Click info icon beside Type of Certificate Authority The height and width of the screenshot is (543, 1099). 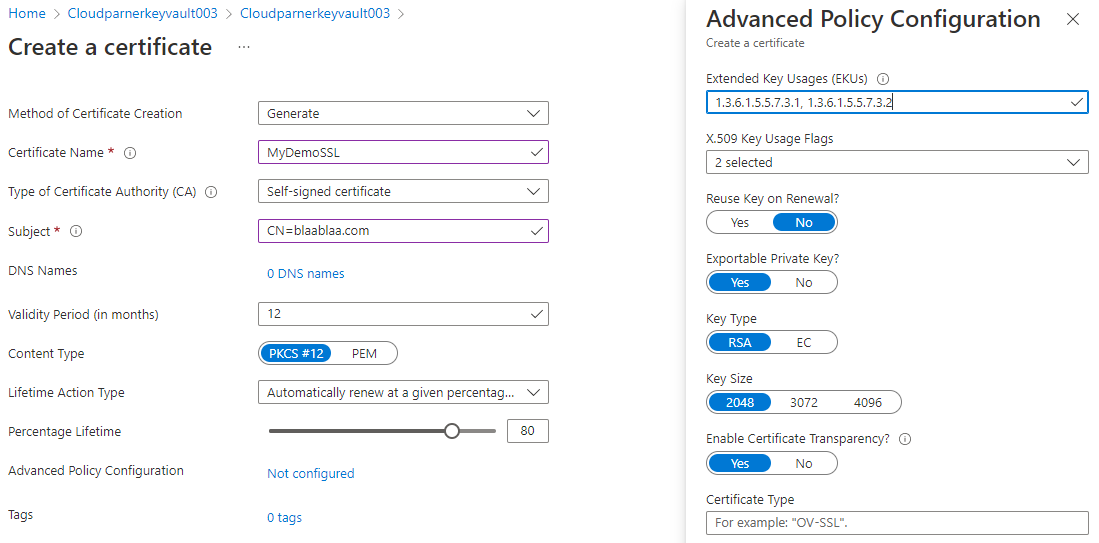click(x=211, y=192)
